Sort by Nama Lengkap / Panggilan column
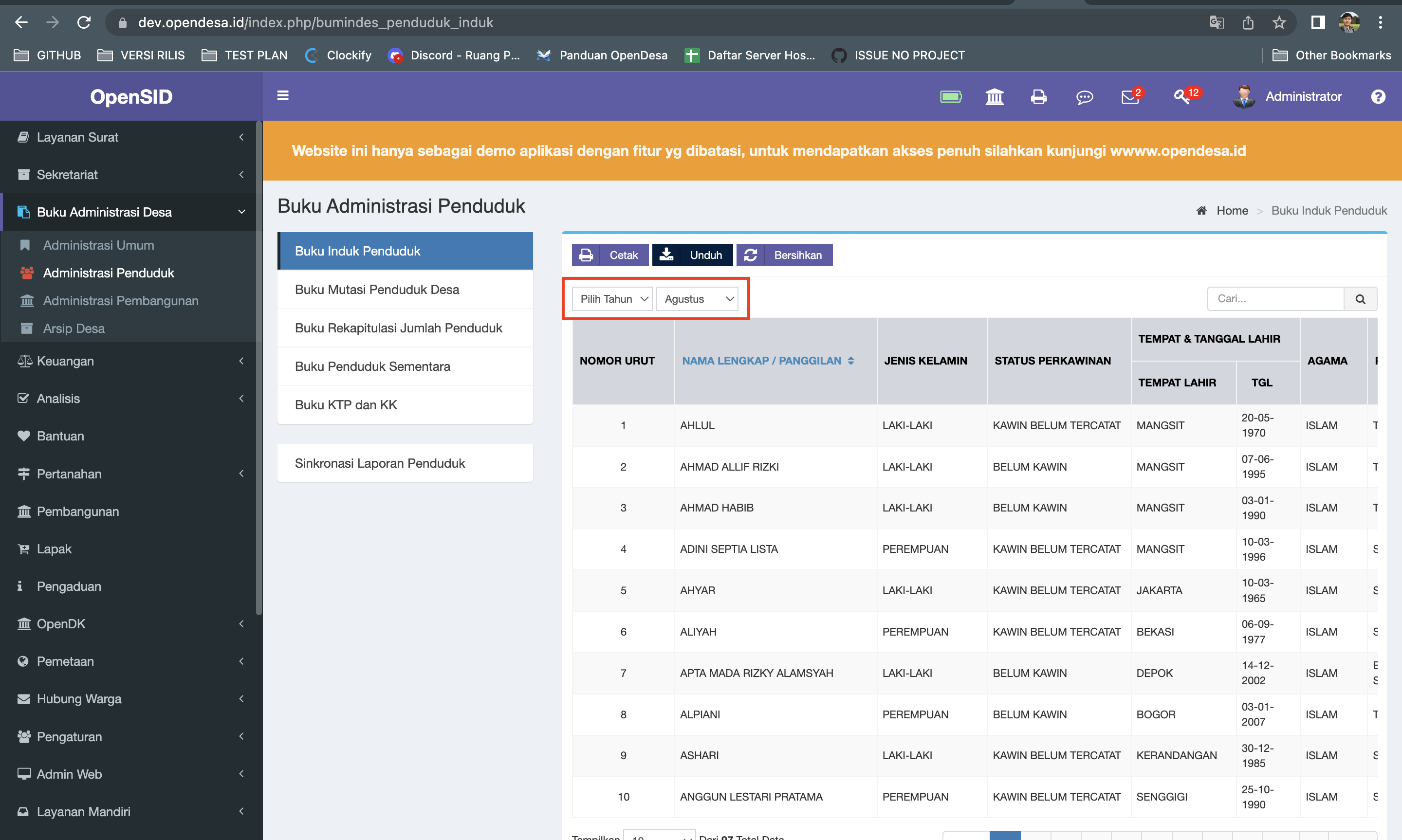 (x=768, y=361)
